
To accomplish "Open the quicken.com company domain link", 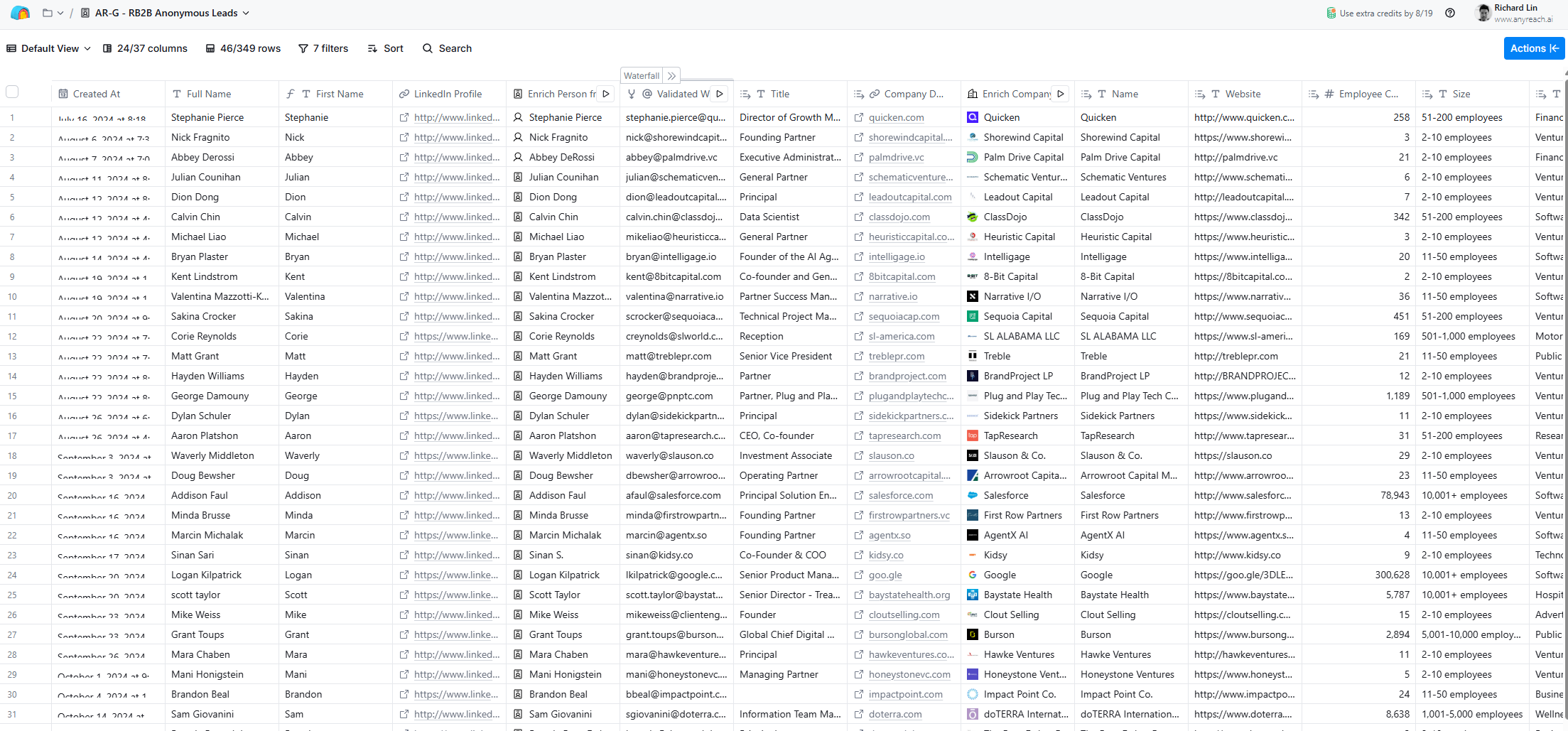I will (x=897, y=117).
